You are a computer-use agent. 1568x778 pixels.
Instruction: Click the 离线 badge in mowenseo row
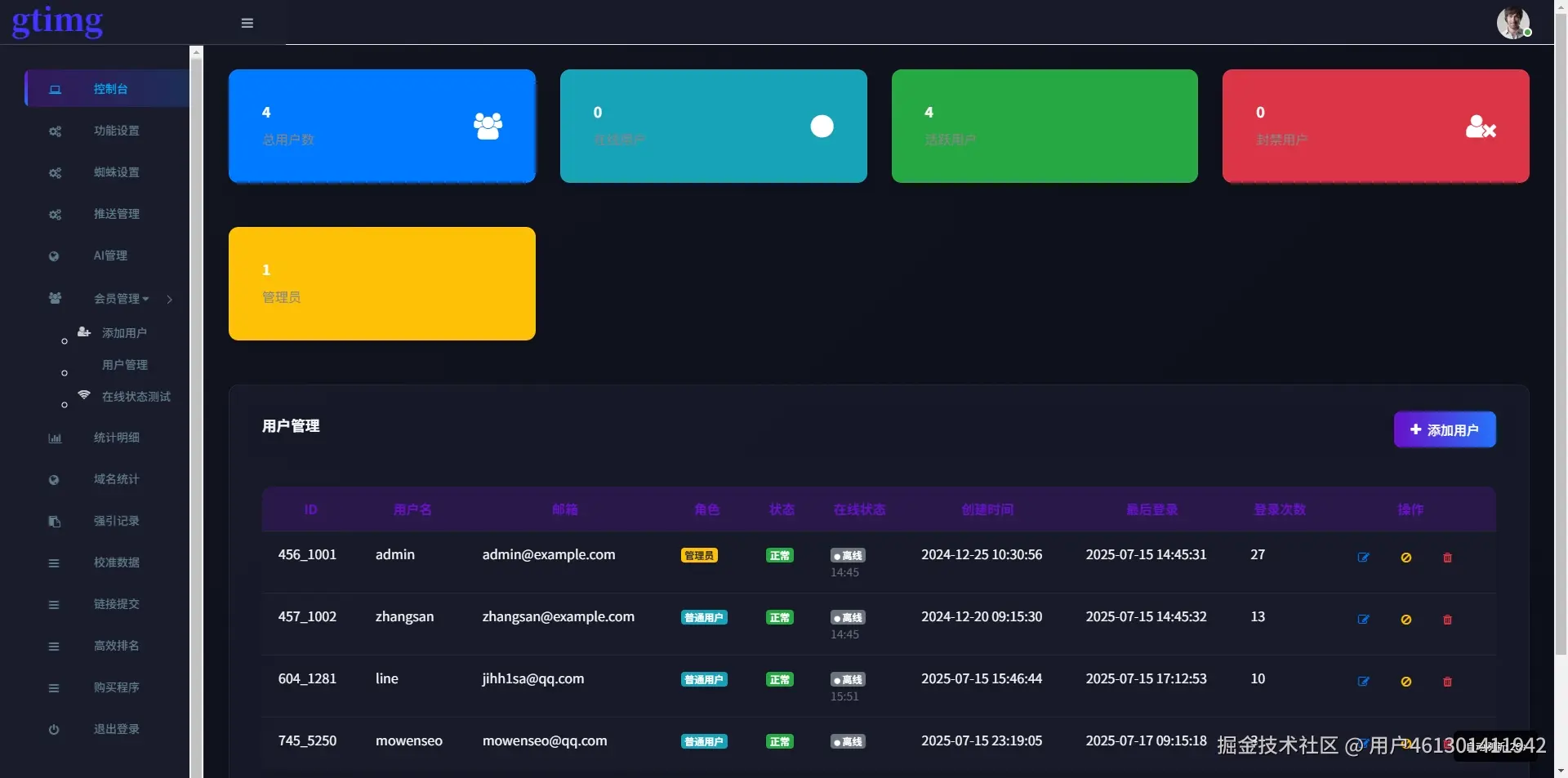pyautogui.click(x=848, y=741)
